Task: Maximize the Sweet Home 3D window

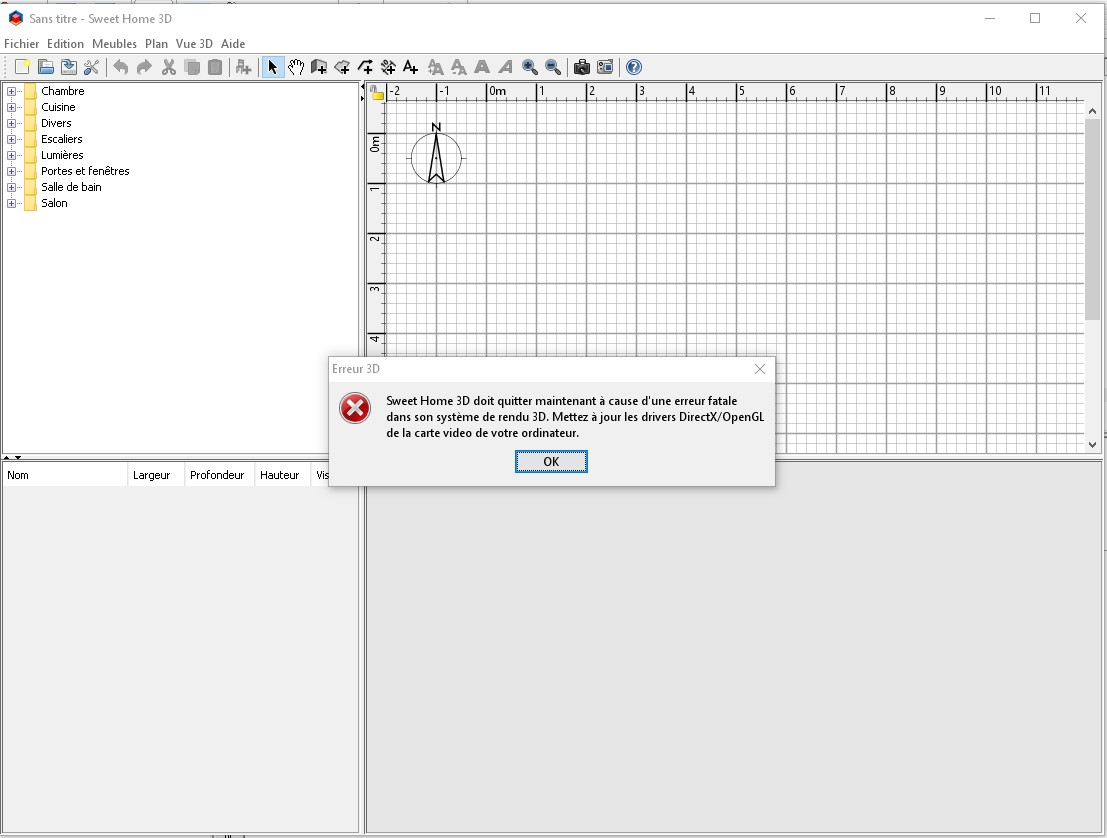Action: tap(1035, 18)
